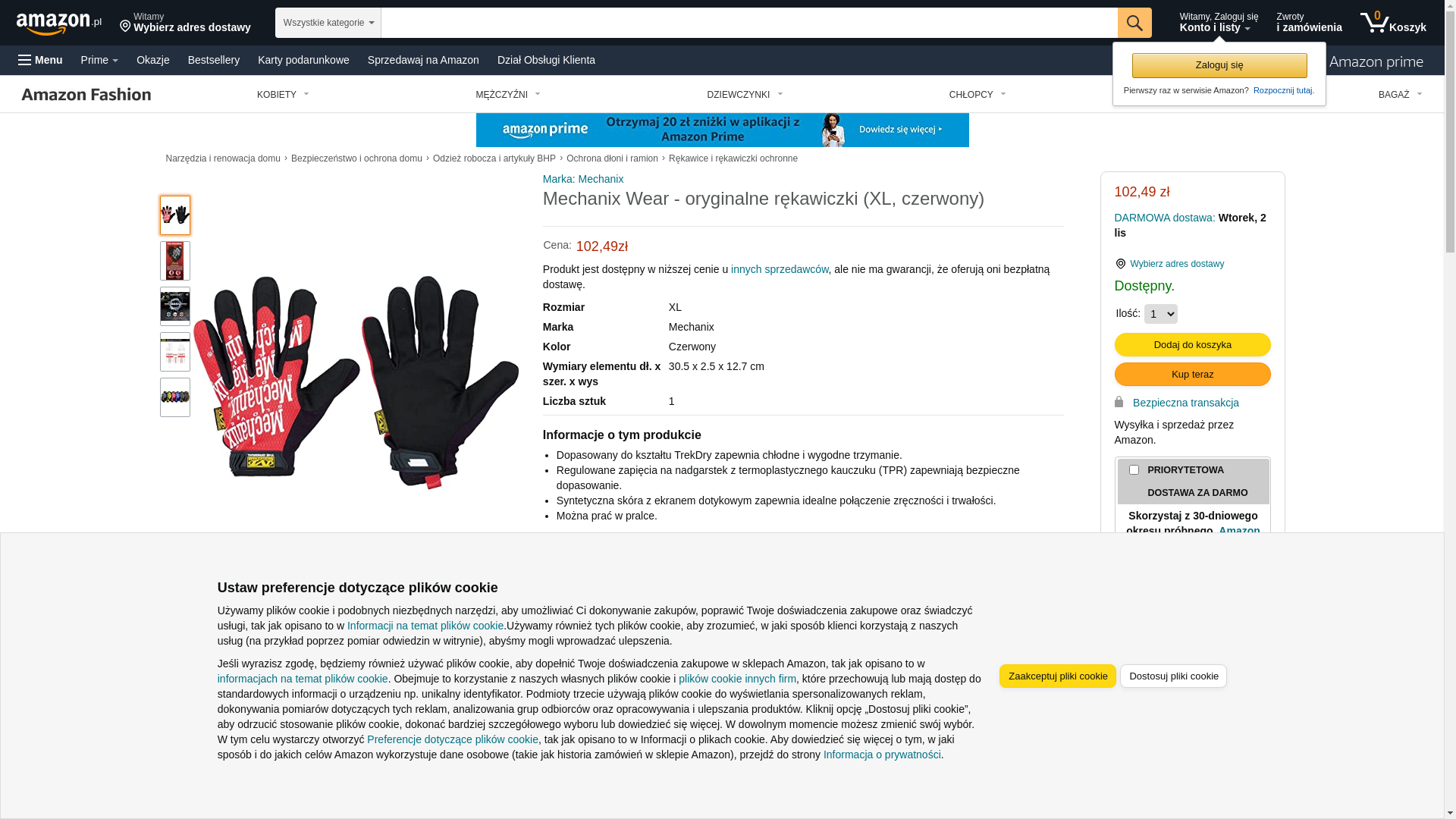
Task: Click the delivery location pin icon
Action: point(125,27)
